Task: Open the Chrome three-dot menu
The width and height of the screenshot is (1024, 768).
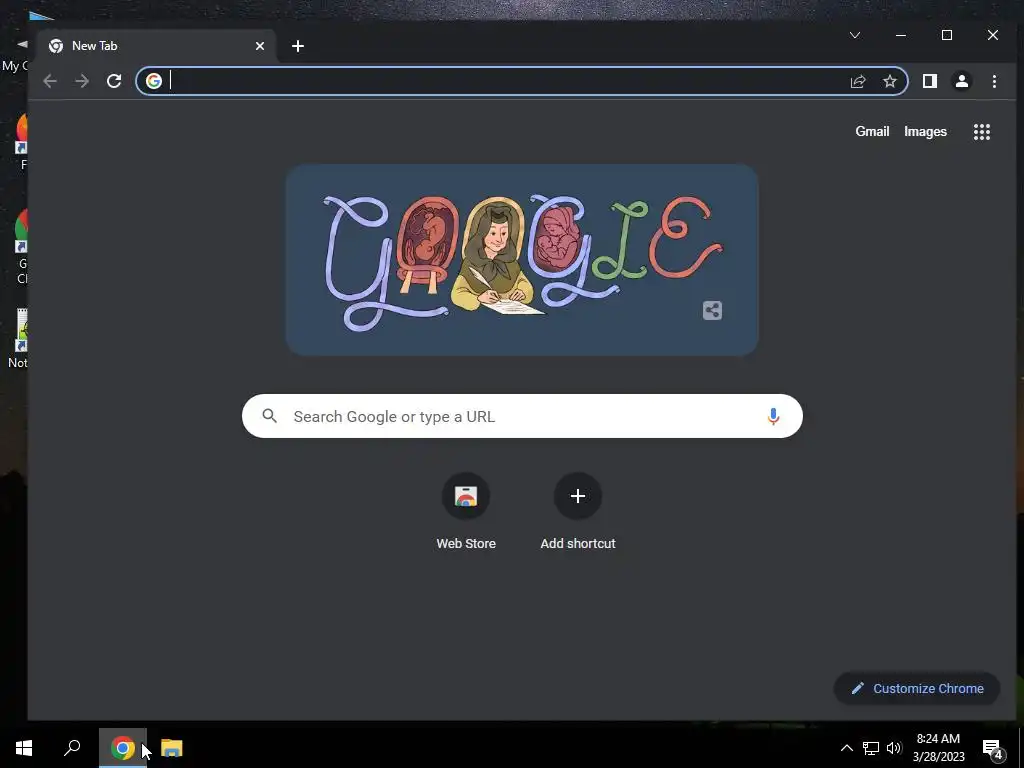Action: [x=994, y=81]
